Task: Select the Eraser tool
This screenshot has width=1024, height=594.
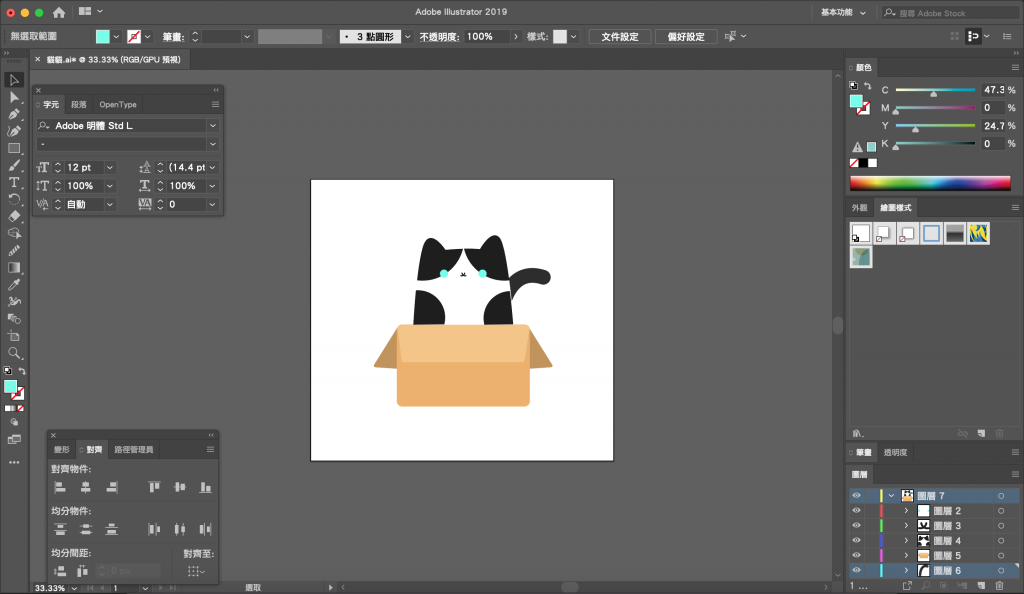Action: [x=14, y=216]
